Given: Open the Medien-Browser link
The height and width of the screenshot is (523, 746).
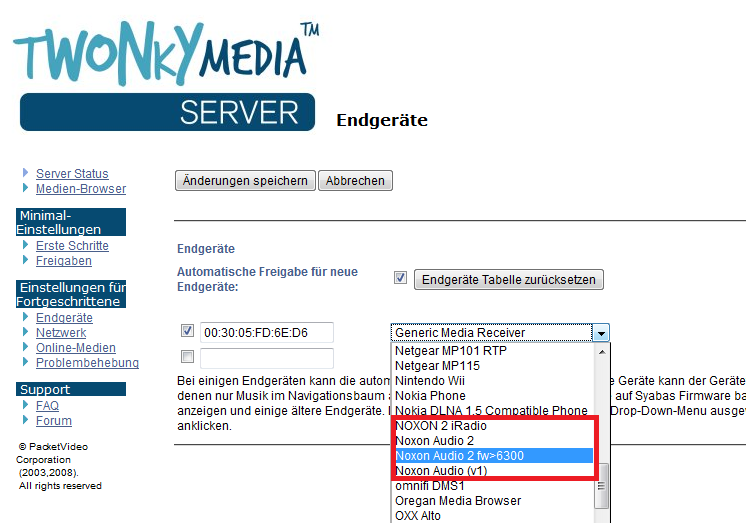Looking at the screenshot, I should (81, 189).
